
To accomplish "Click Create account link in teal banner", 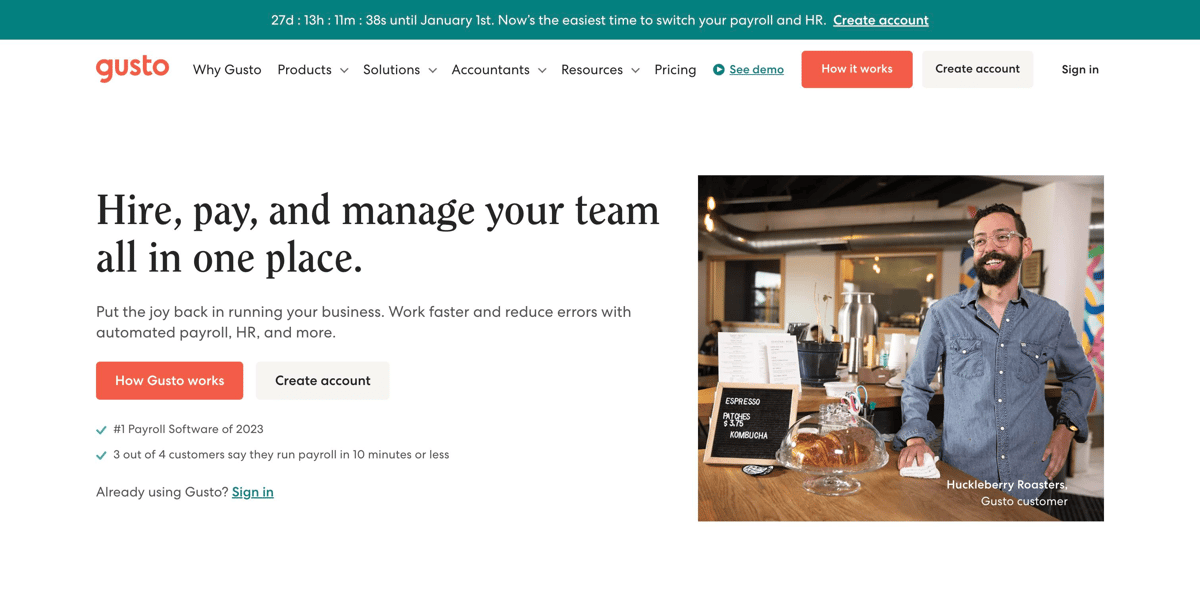I will tap(880, 20).
